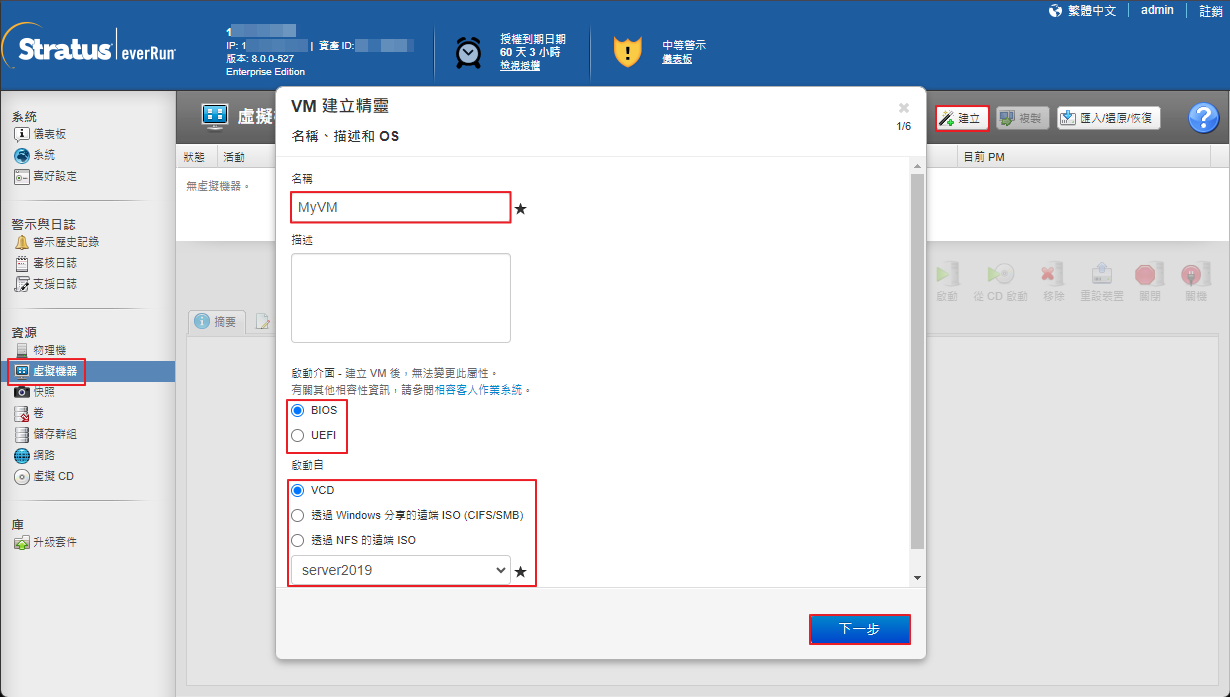The image size is (1230, 697).
Task: Select VCD as boot source
Action: (x=297, y=491)
